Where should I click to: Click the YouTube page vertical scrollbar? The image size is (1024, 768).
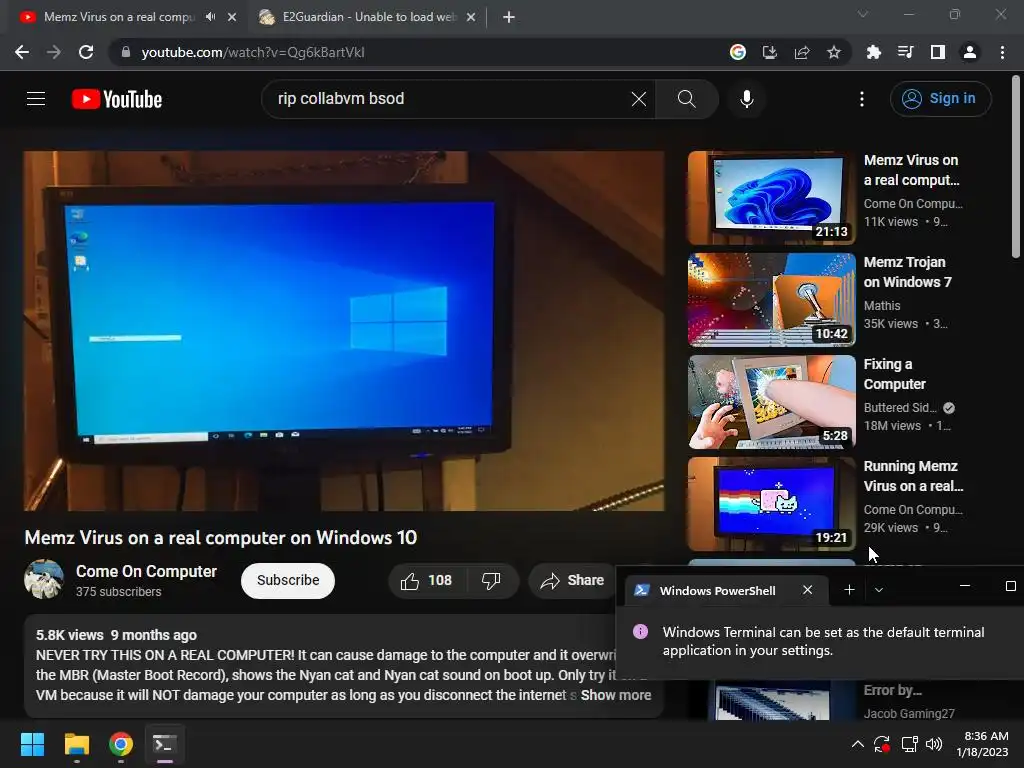coord(1016,167)
